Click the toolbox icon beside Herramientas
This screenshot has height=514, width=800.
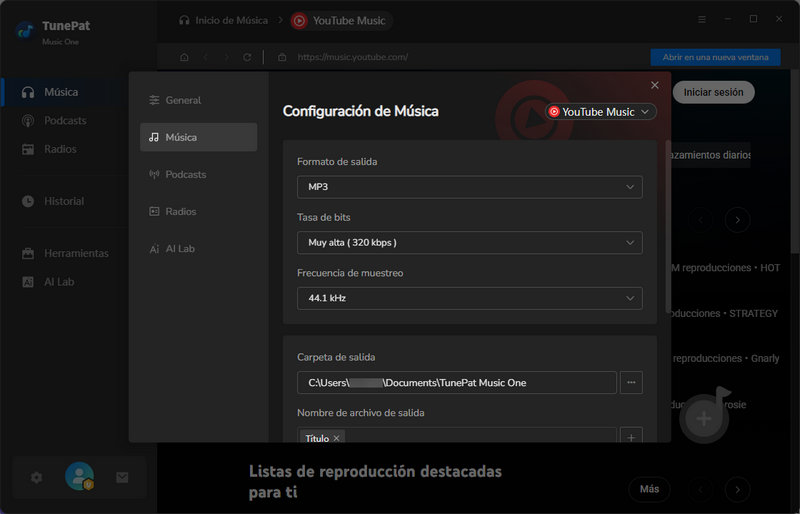(x=28, y=254)
